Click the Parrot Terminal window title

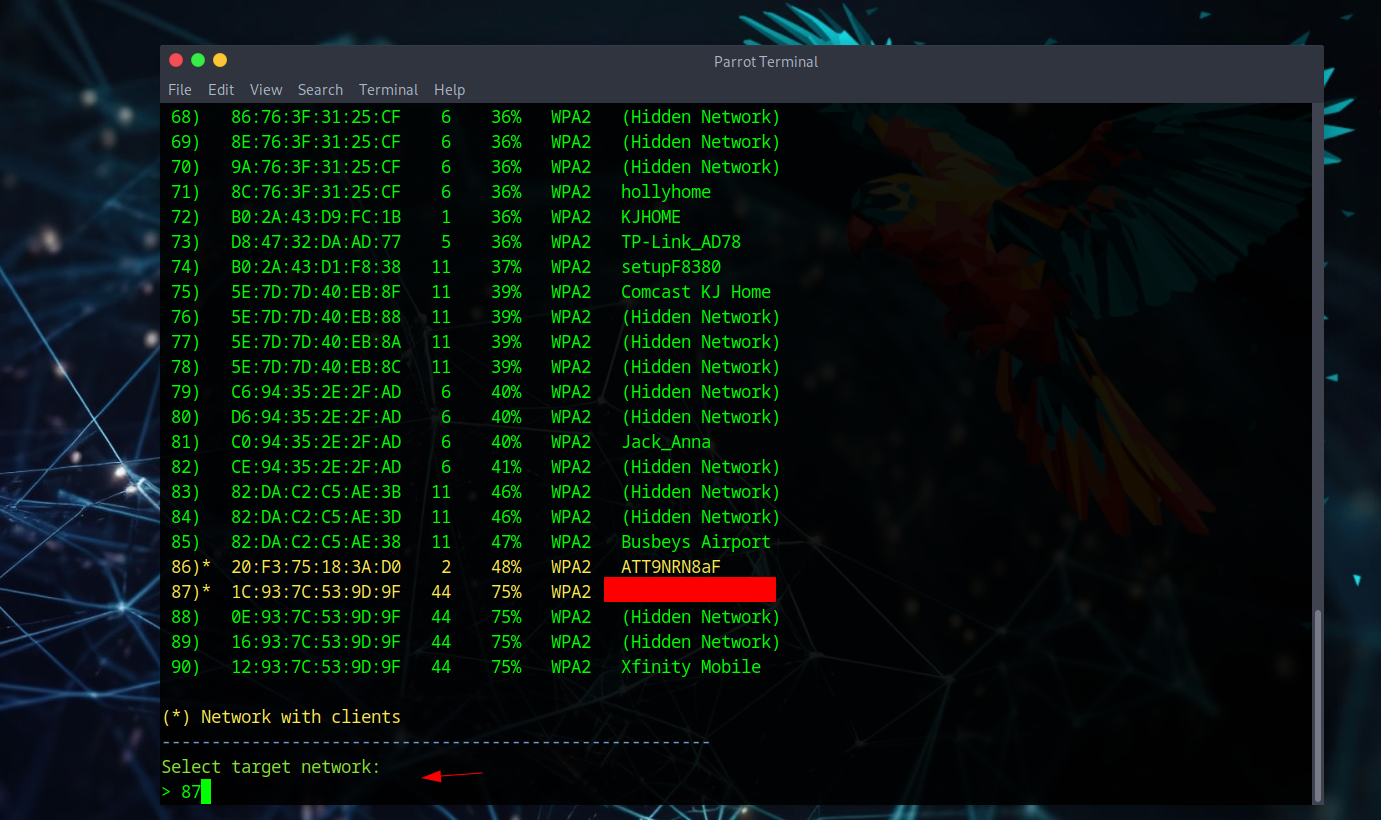point(765,62)
